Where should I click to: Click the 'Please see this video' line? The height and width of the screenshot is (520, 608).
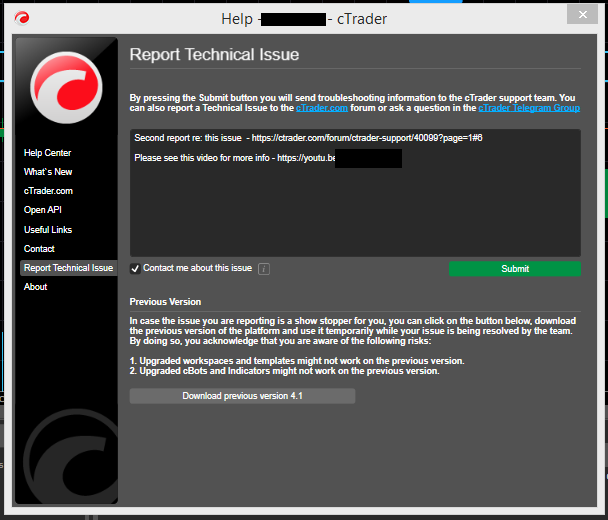click(x=235, y=158)
